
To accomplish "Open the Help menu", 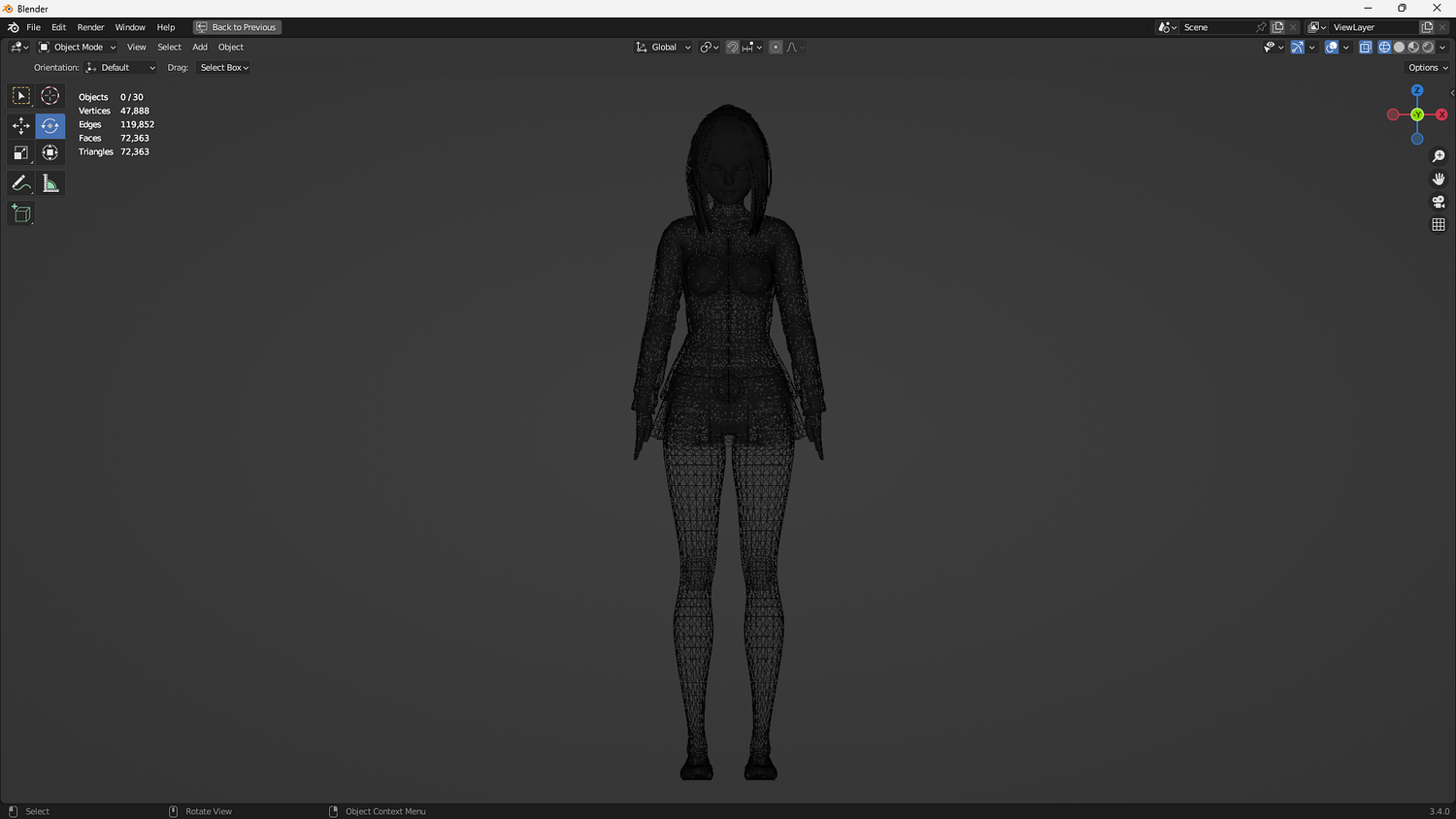I will click(166, 27).
